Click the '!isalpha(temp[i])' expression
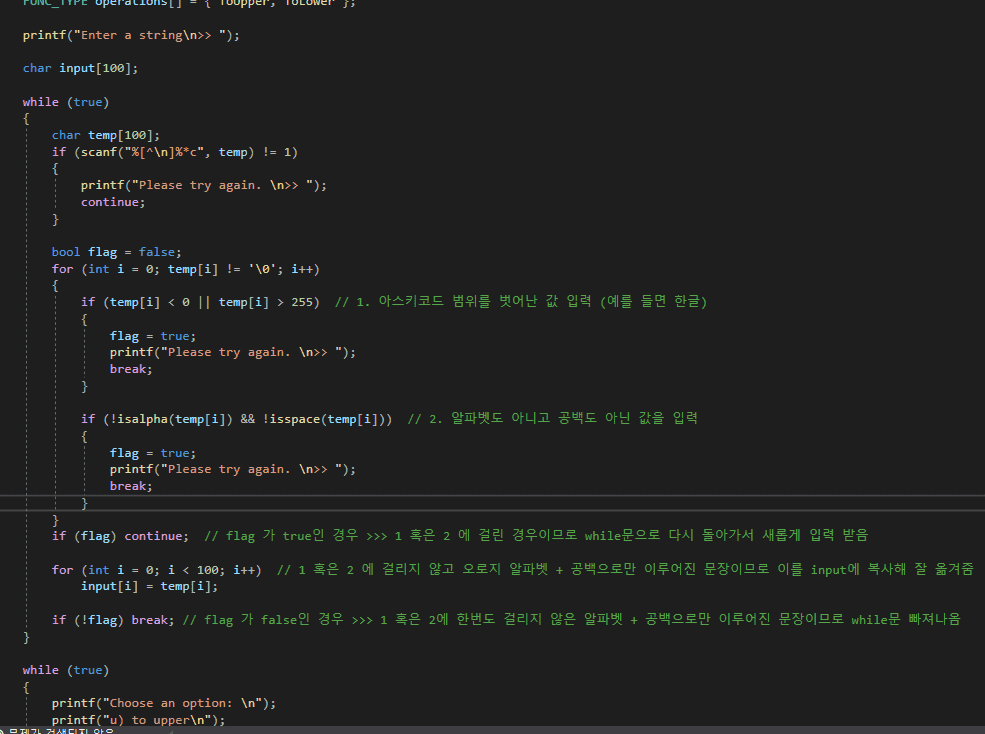Image resolution: width=985 pixels, height=734 pixels. (170, 419)
